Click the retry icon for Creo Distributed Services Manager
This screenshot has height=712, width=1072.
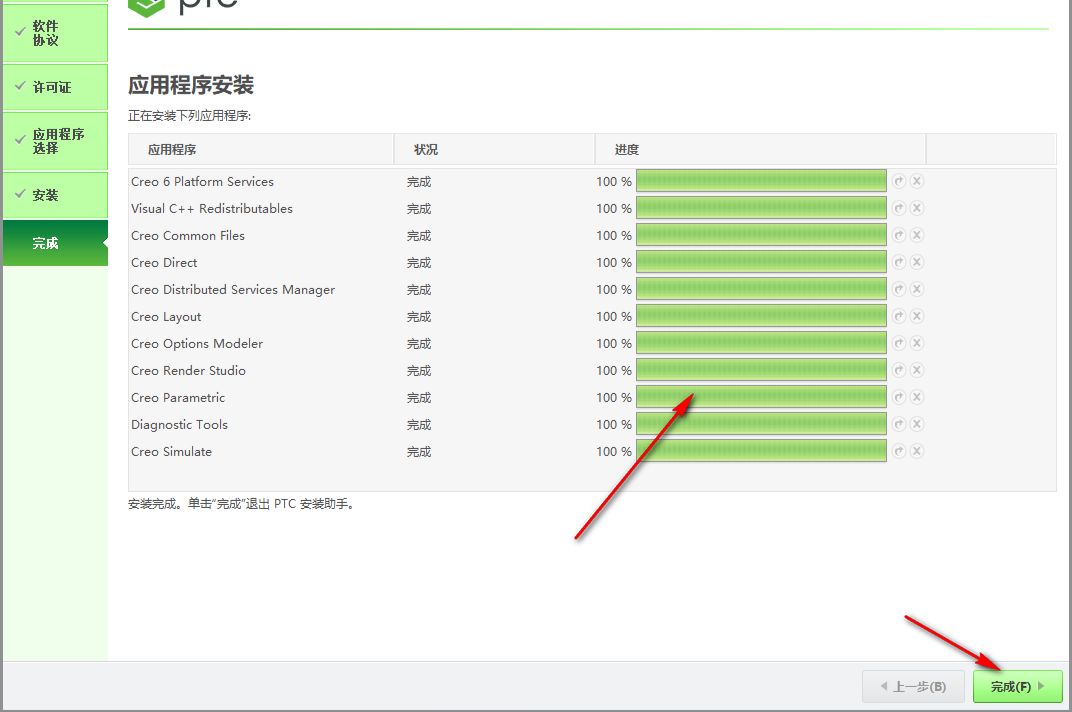coord(899,289)
